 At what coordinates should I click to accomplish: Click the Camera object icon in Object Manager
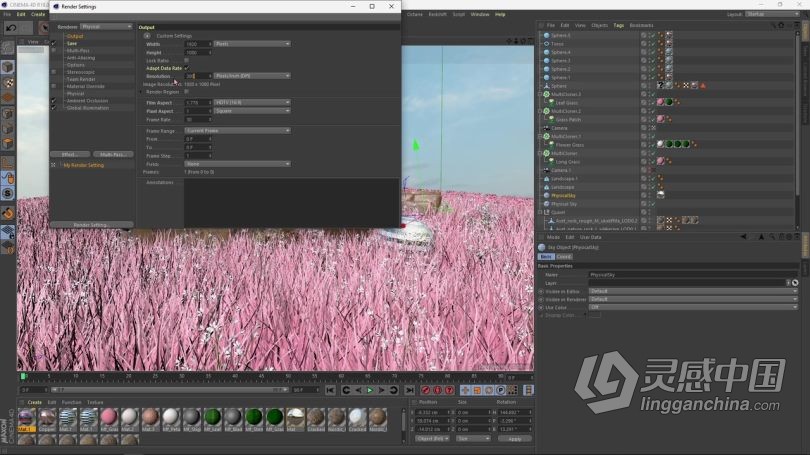click(x=547, y=128)
